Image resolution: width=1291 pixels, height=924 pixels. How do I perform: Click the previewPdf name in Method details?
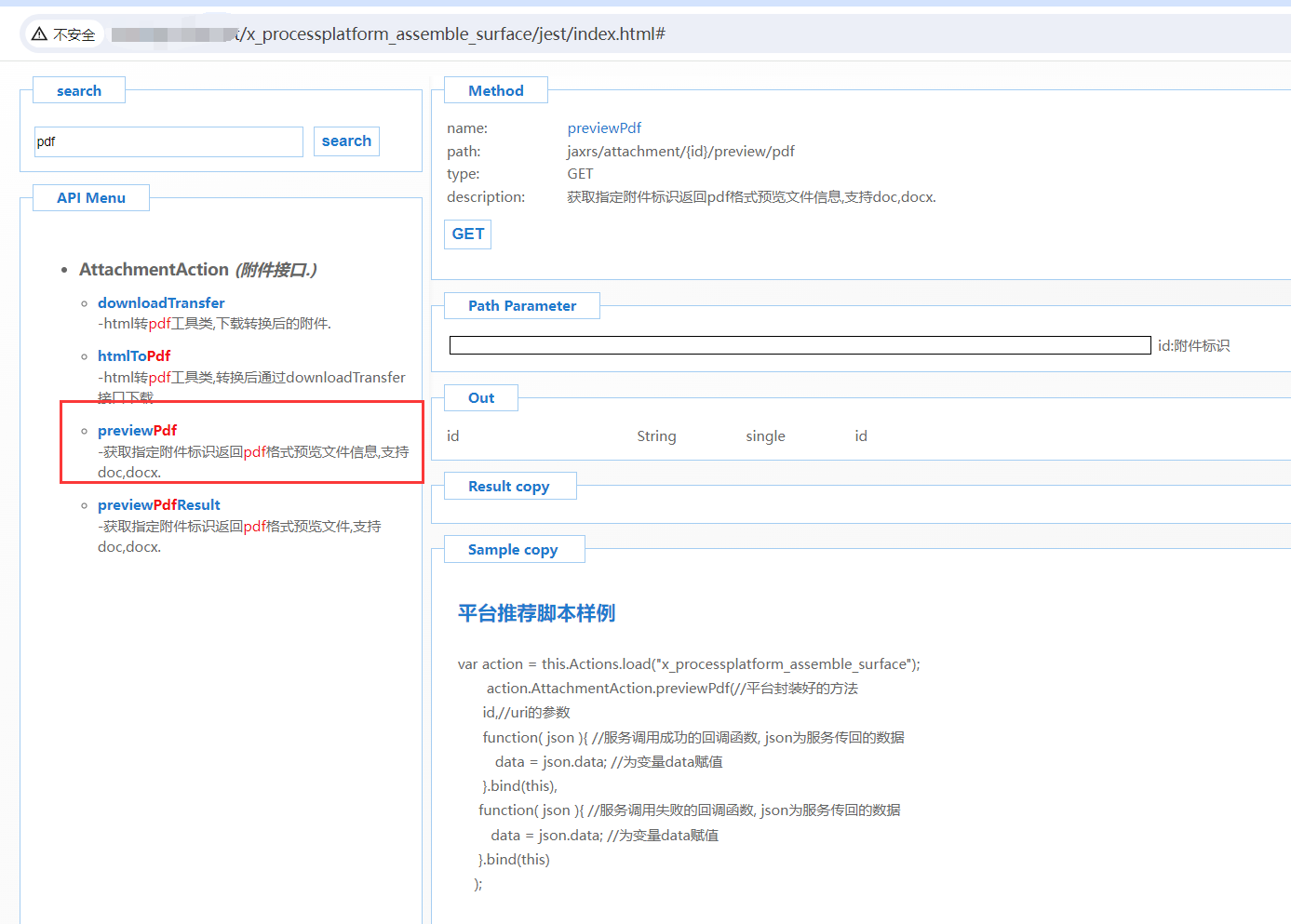click(x=604, y=127)
